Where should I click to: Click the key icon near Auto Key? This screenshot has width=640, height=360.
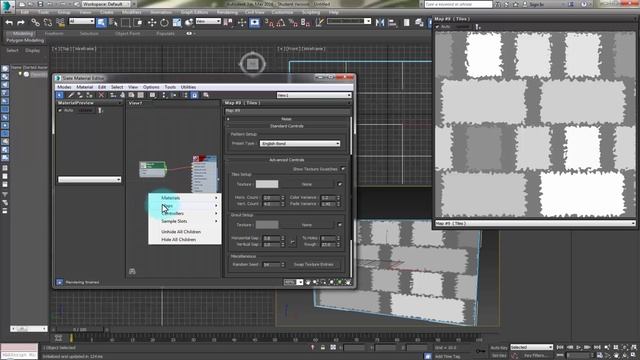pos(481,351)
